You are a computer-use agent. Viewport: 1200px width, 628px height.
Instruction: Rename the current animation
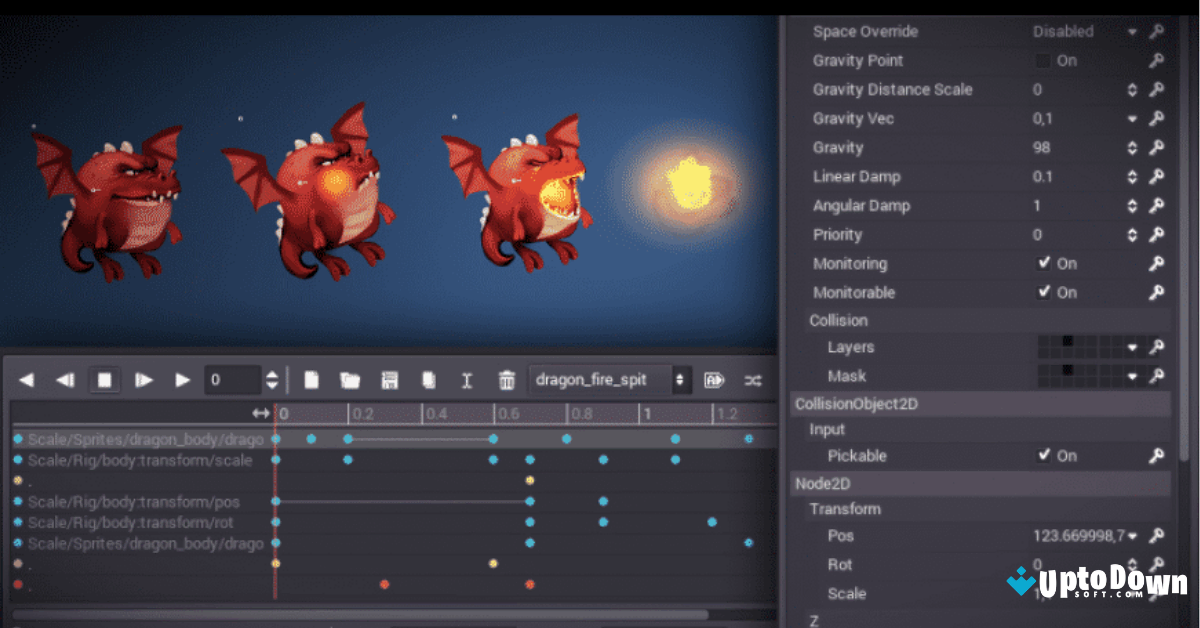pyautogui.click(x=468, y=380)
